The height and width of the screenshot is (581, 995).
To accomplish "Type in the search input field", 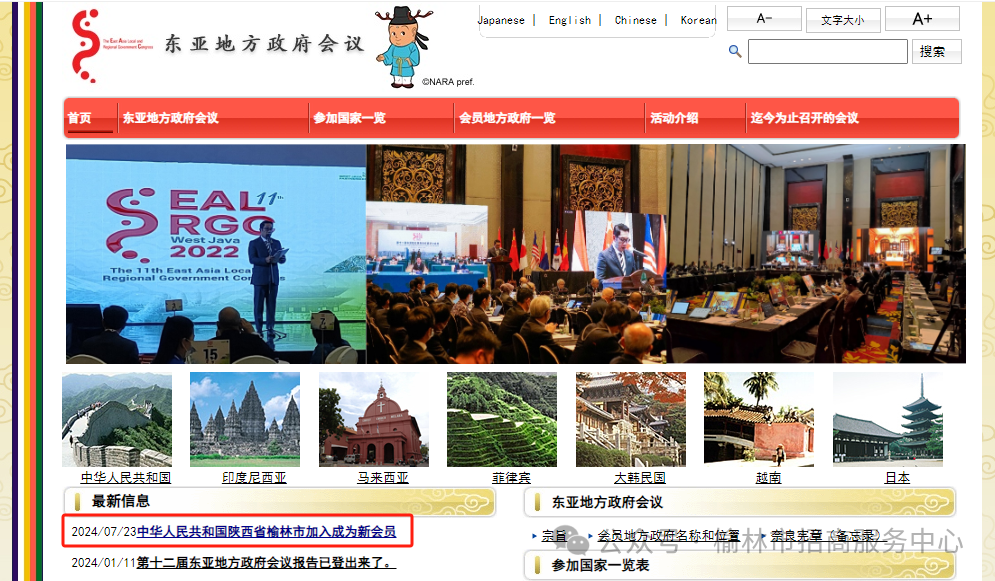I will (x=827, y=52).
